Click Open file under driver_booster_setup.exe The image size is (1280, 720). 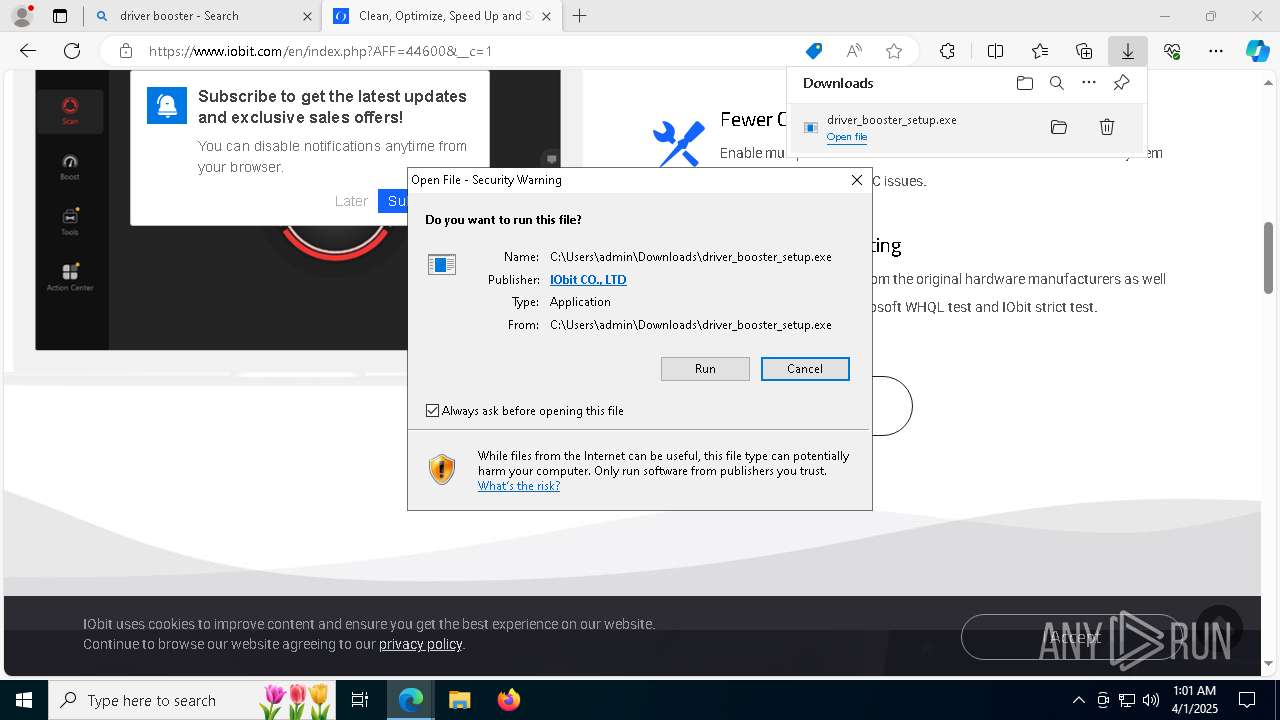[846, 137]
